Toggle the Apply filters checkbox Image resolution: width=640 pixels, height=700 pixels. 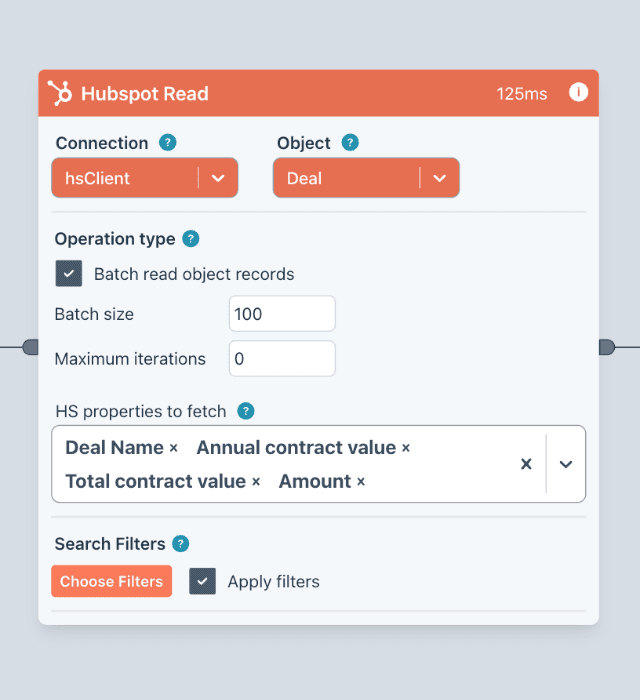tap(202, 581)
